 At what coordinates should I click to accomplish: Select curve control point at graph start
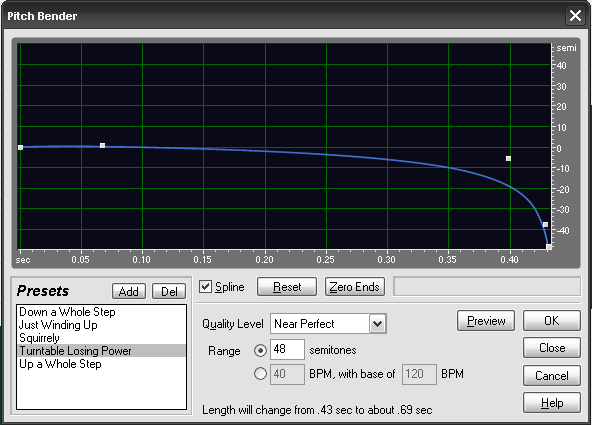click(x=21, y=148)
